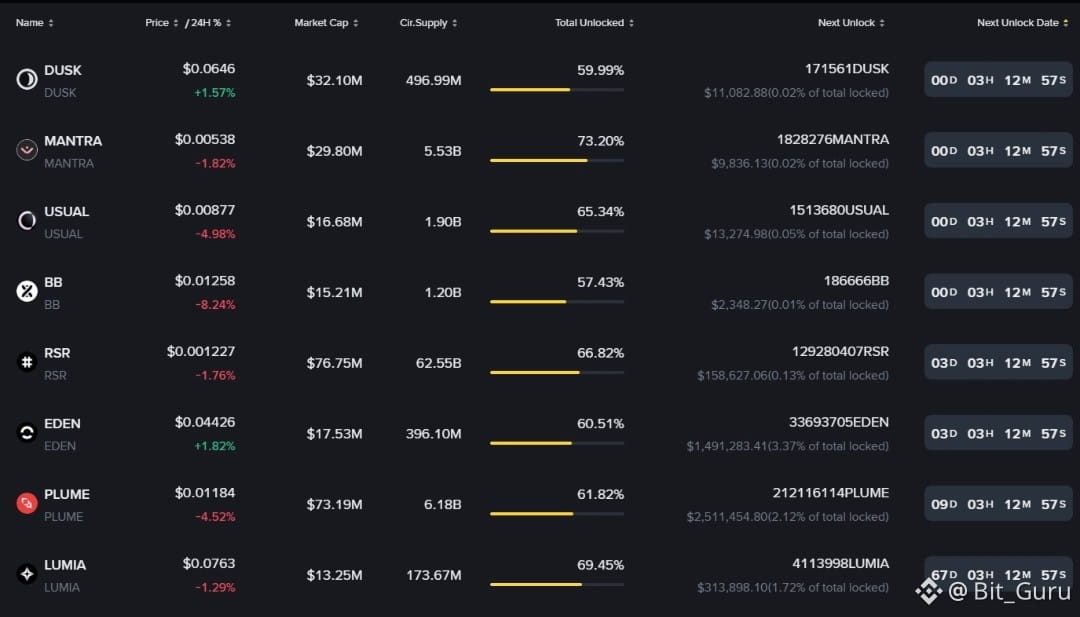1080x617 pixels.
Task: Open the RSR token name link
Action: [57, 353]
